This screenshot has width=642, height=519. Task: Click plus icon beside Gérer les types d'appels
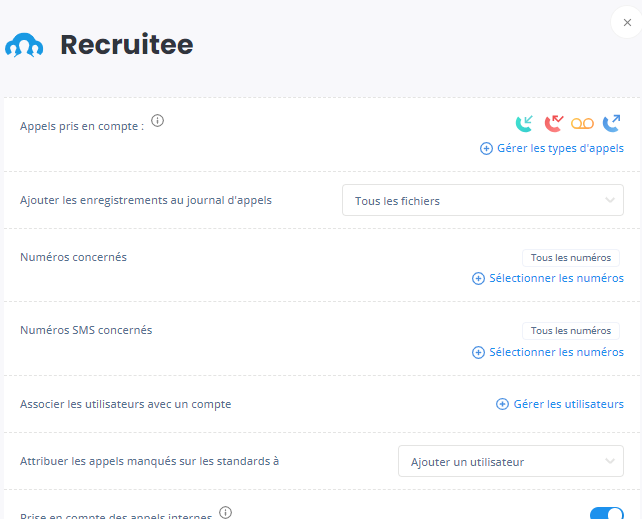point(486,148)
